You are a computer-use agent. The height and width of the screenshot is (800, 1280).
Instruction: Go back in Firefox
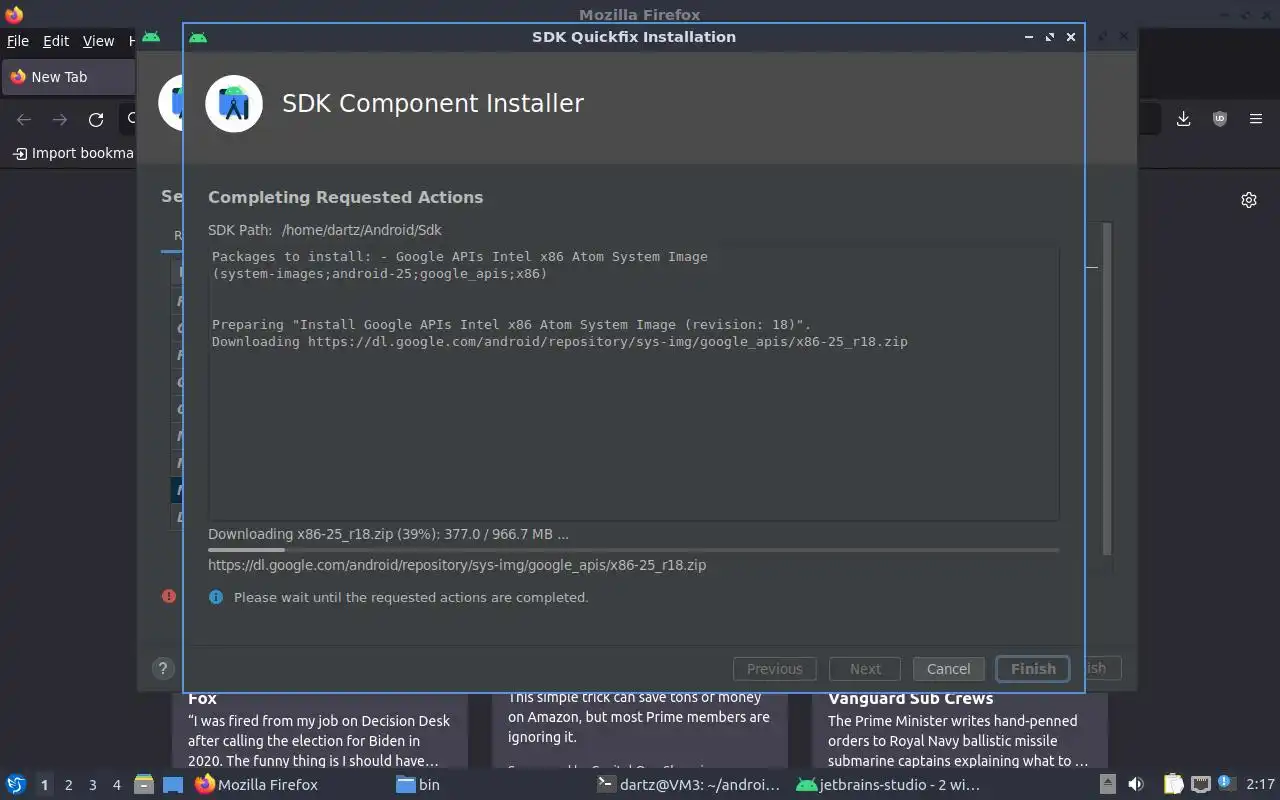point(24,120)
